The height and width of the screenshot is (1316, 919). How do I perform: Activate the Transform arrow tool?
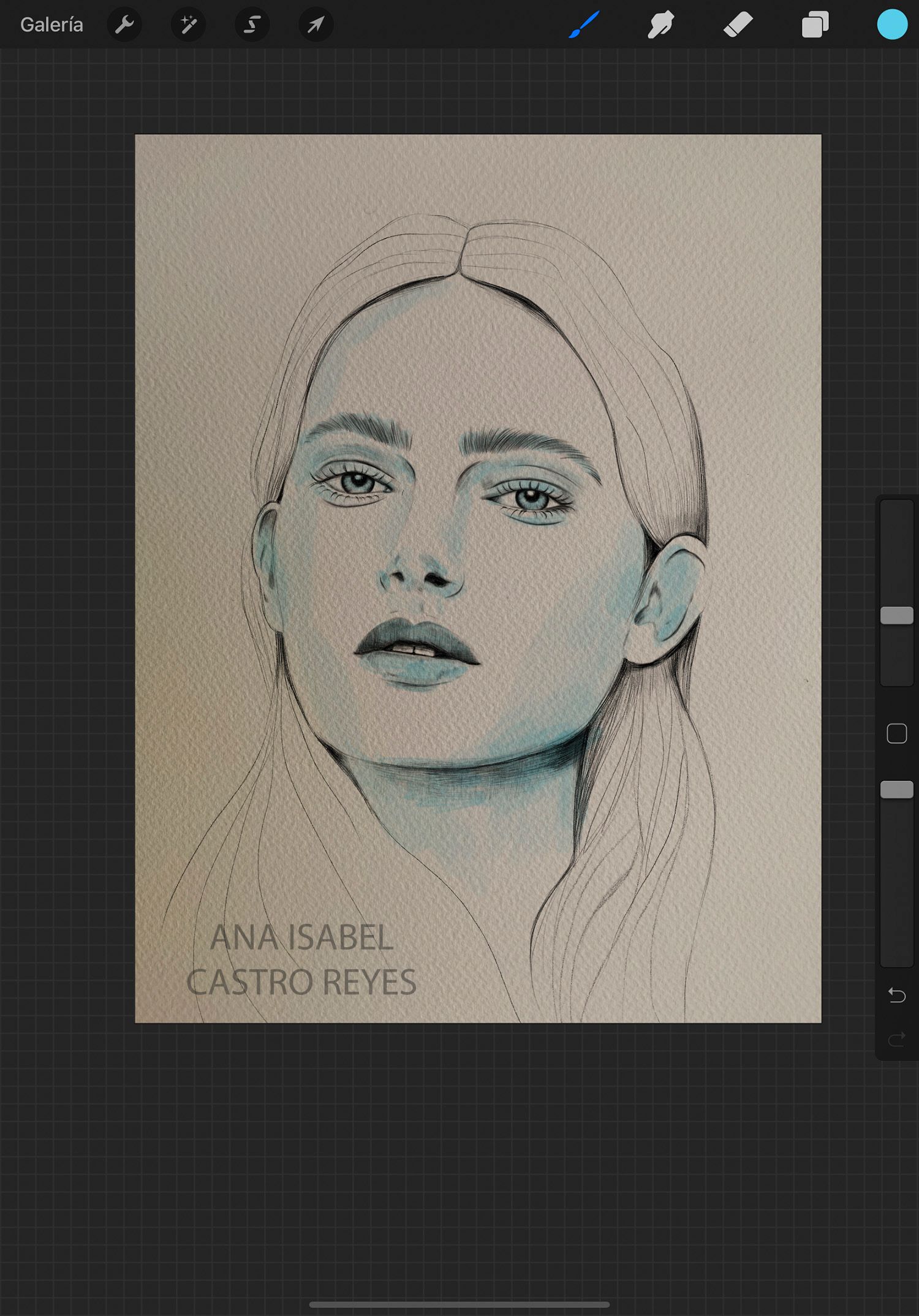(x=316, y=25)
